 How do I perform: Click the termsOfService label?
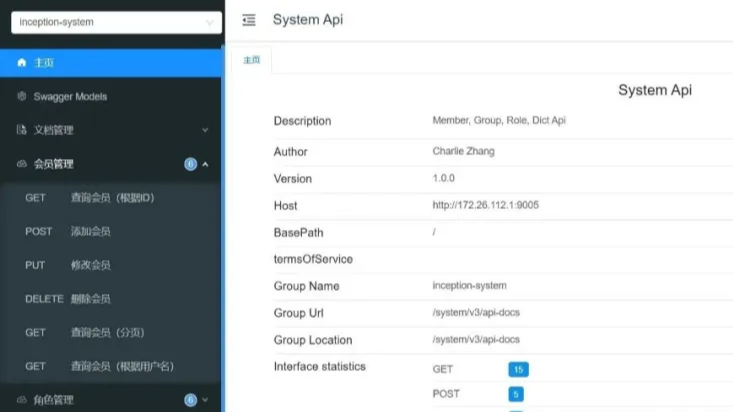(313, 259)
